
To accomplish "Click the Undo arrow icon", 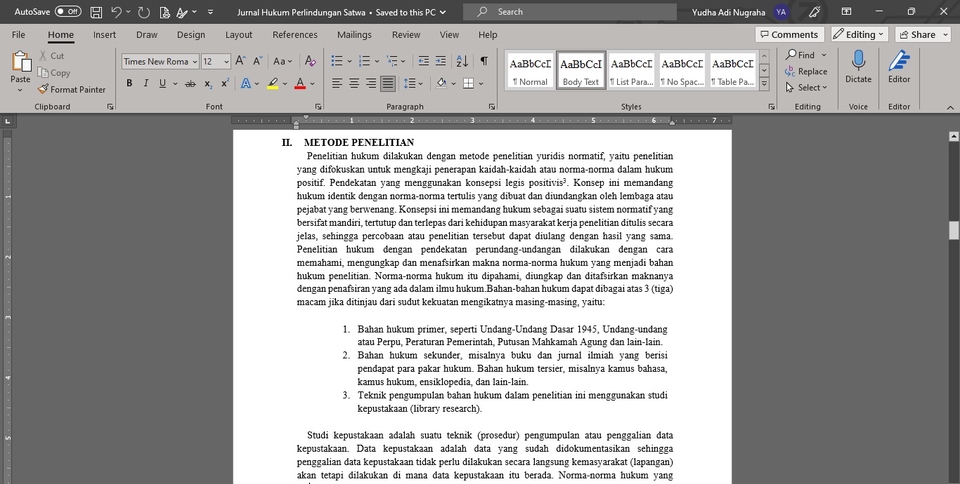I will pyautogui.click(x=117, y=12).
